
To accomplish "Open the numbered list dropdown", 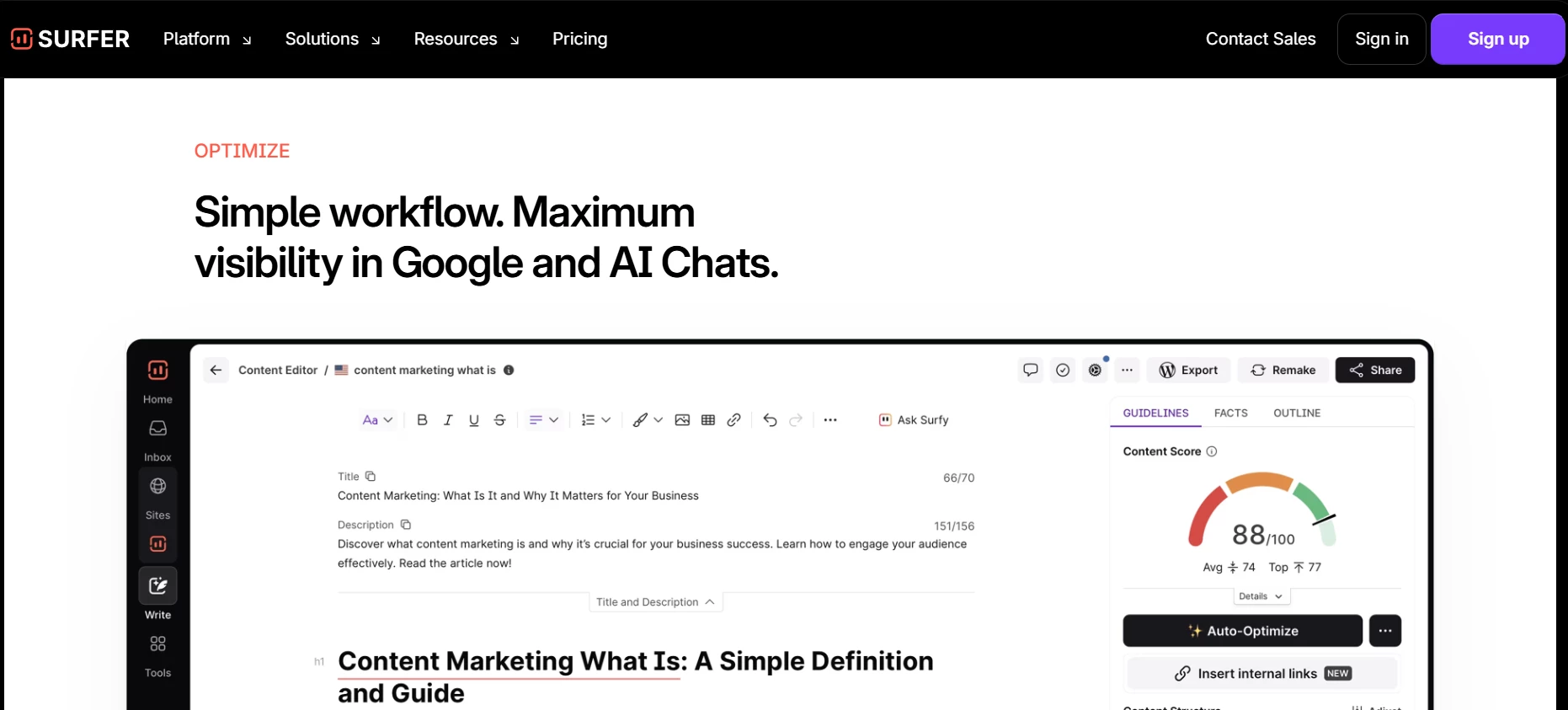I will click(595, 419).
